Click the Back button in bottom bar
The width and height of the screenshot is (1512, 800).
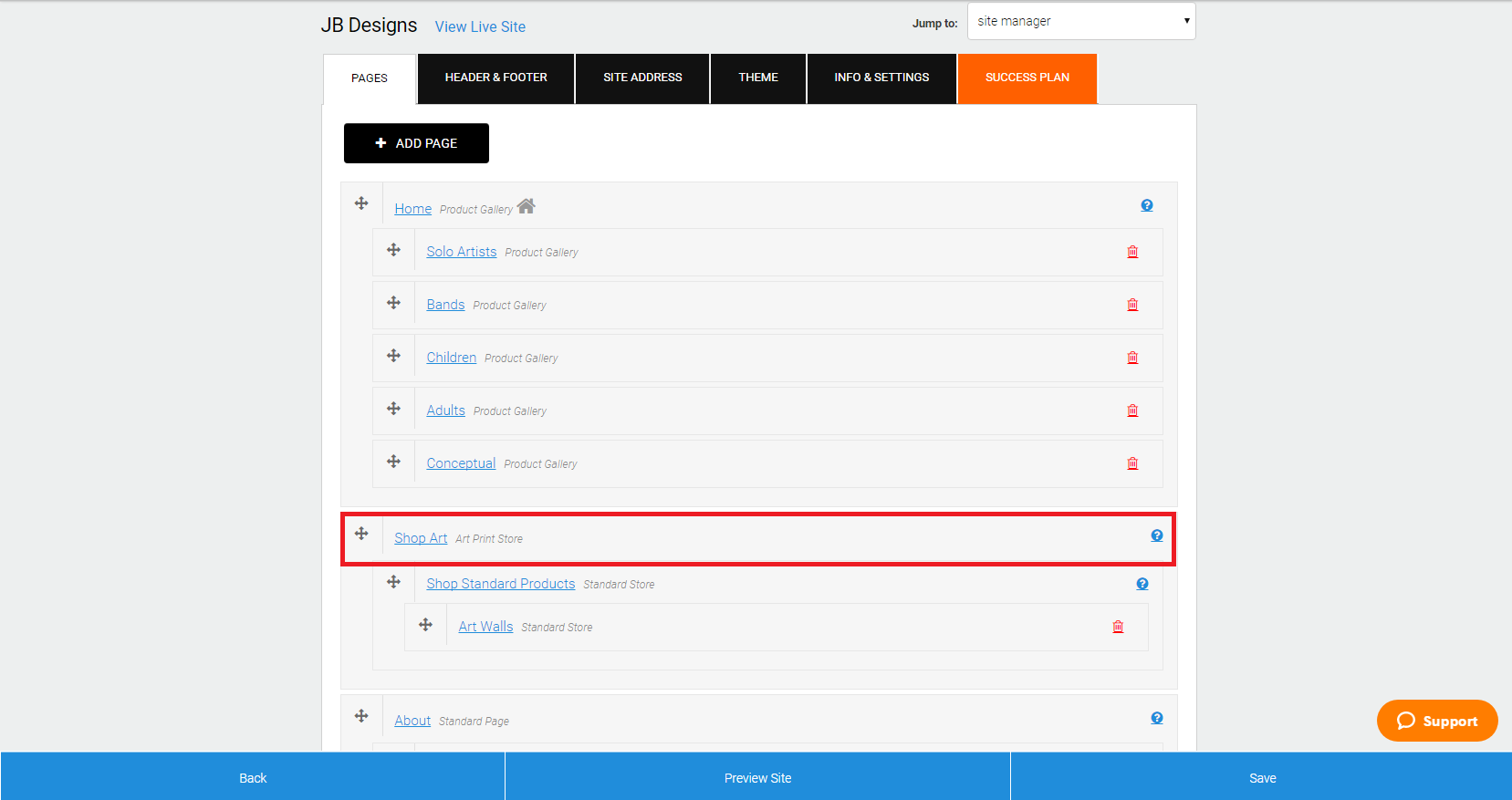point(253,777)
